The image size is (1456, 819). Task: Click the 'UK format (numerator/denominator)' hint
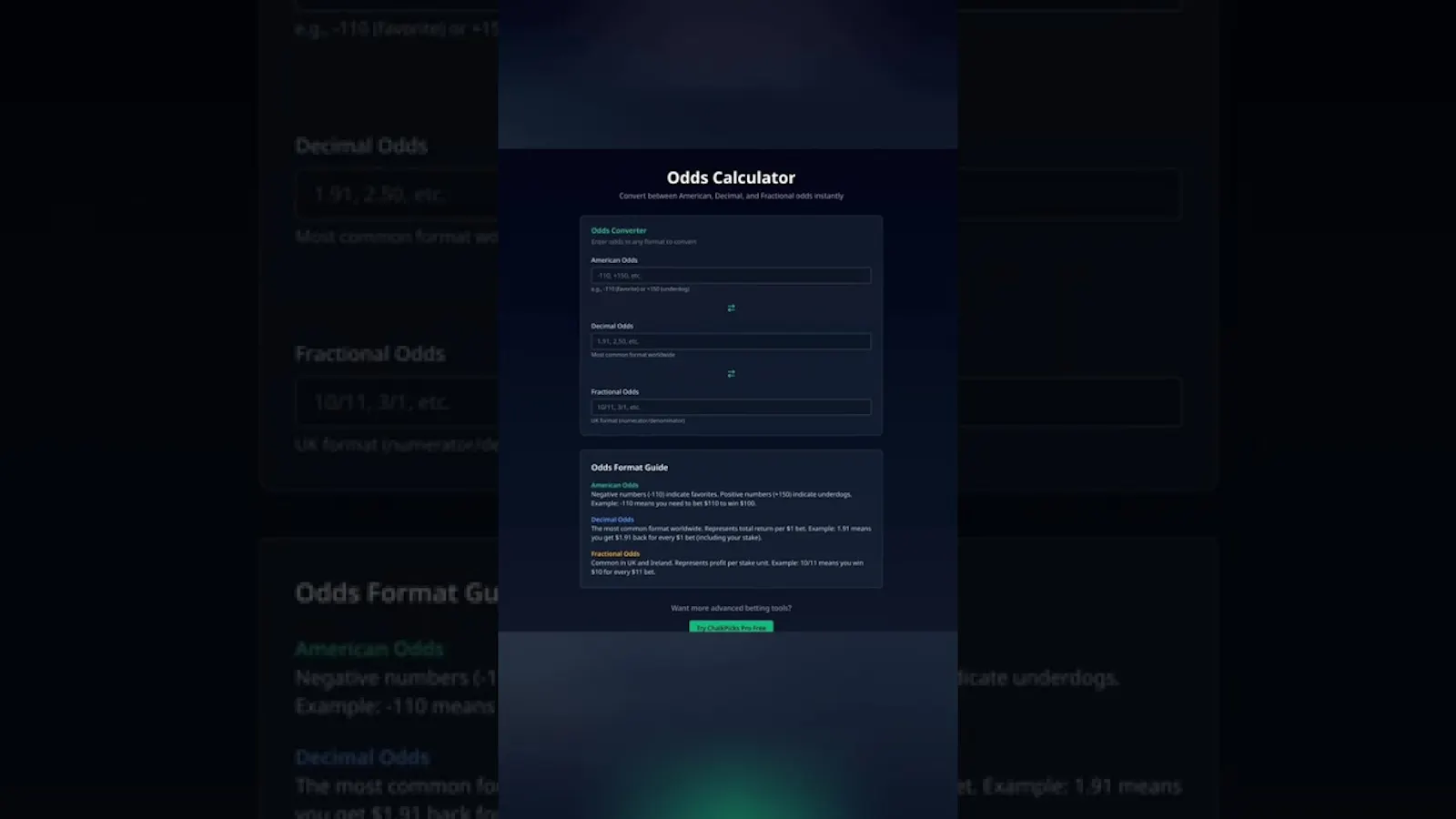point(638,420)
